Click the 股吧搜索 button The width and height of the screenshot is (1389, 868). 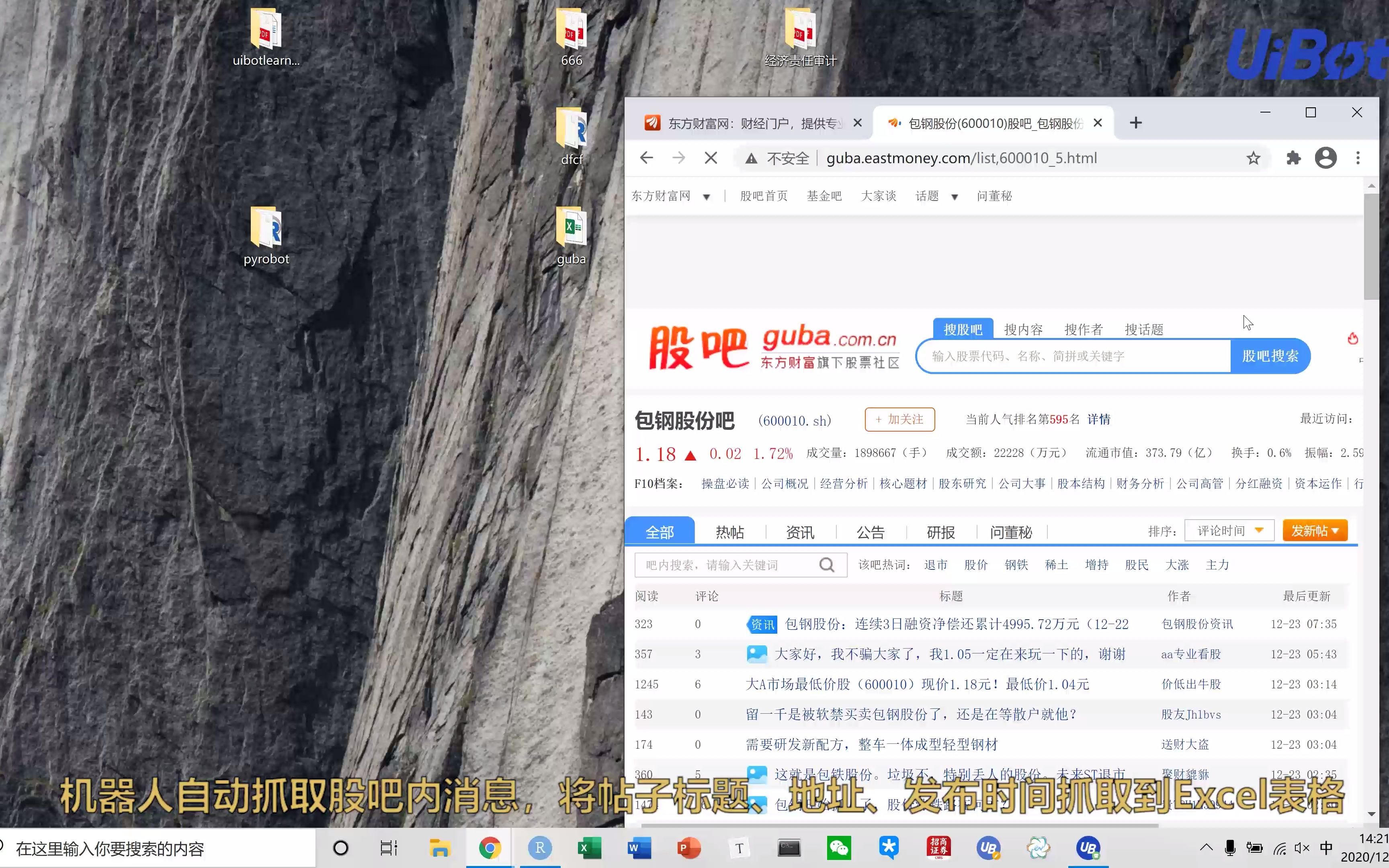[x=1270, y=356]
